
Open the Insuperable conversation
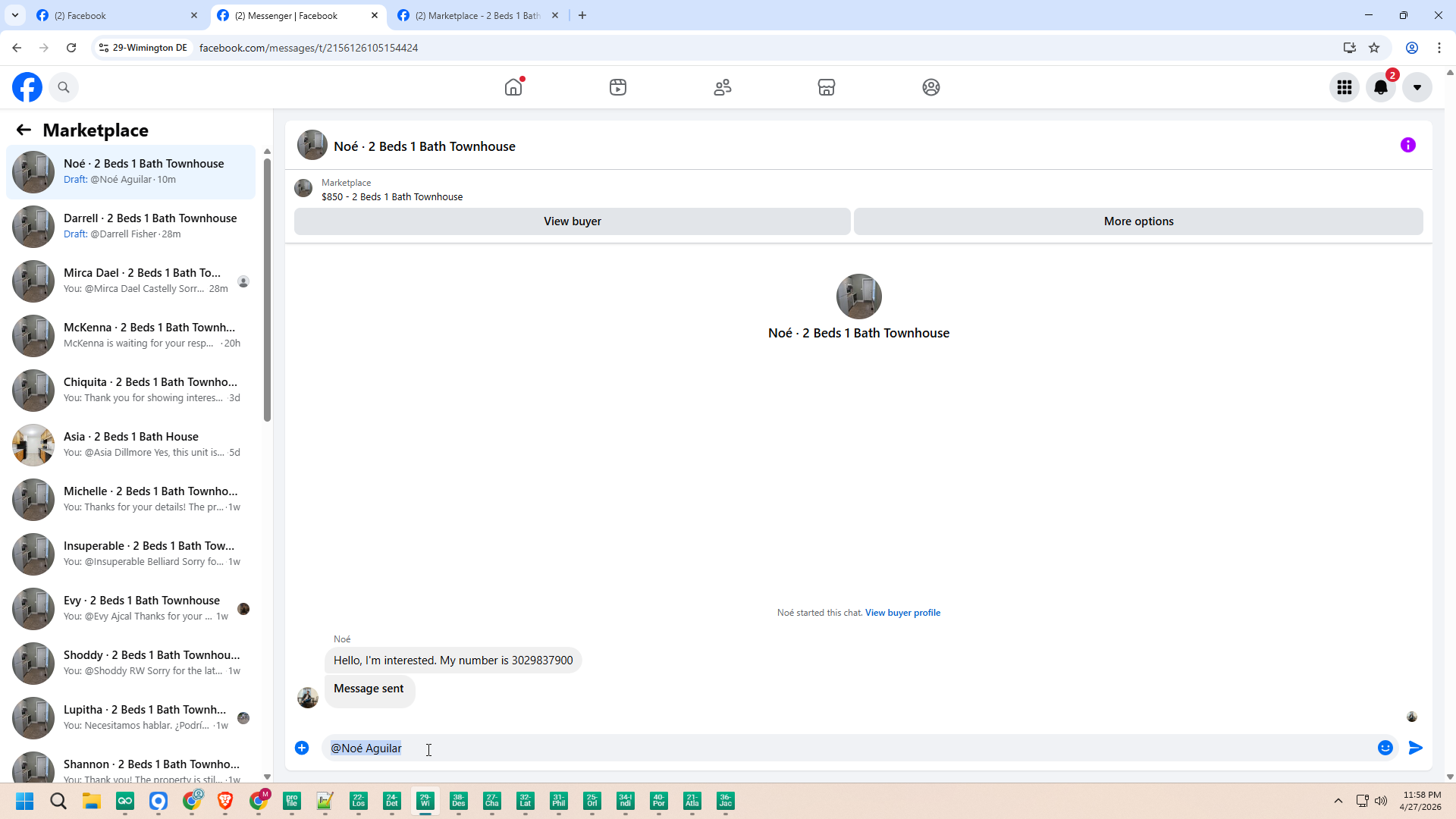[131, 554]
